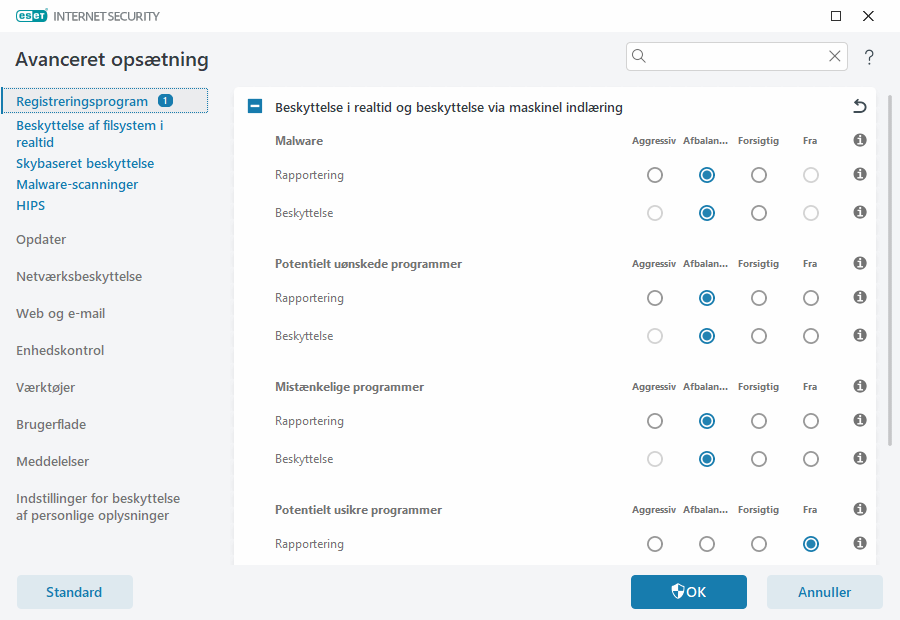The height and width of the screenshot is (620, 900).
Task: Open the help question mark icon
Action: tap(869, 57)
